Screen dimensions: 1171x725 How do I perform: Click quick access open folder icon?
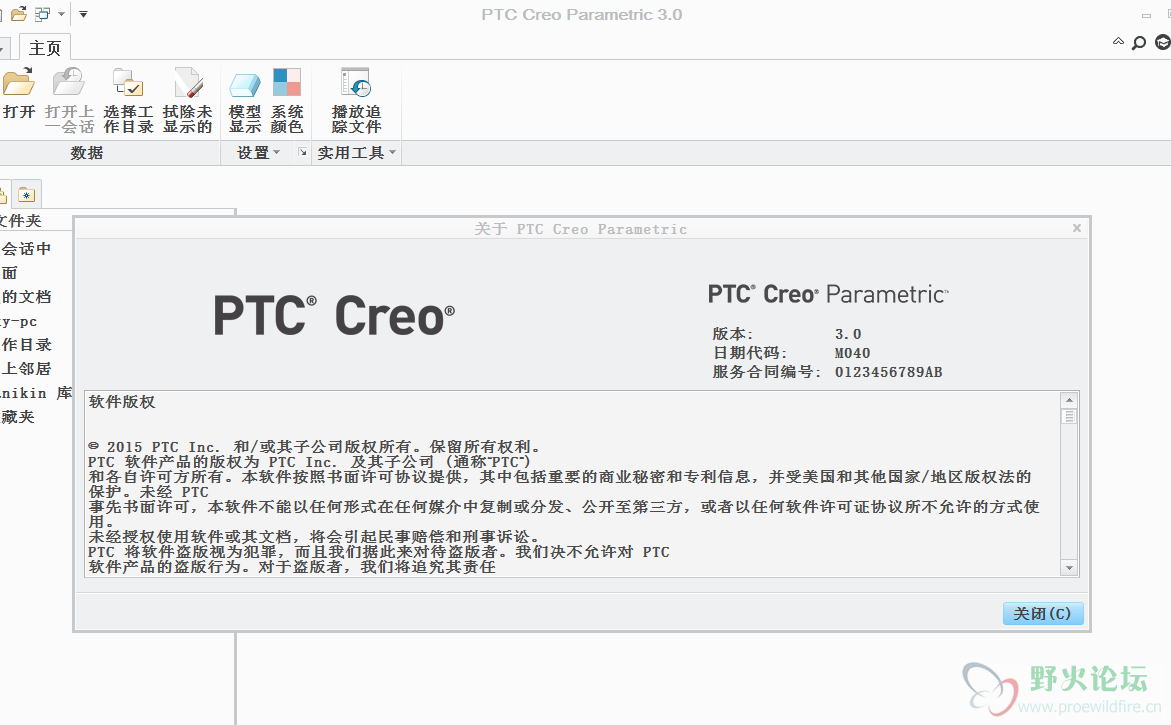point(19,13)
